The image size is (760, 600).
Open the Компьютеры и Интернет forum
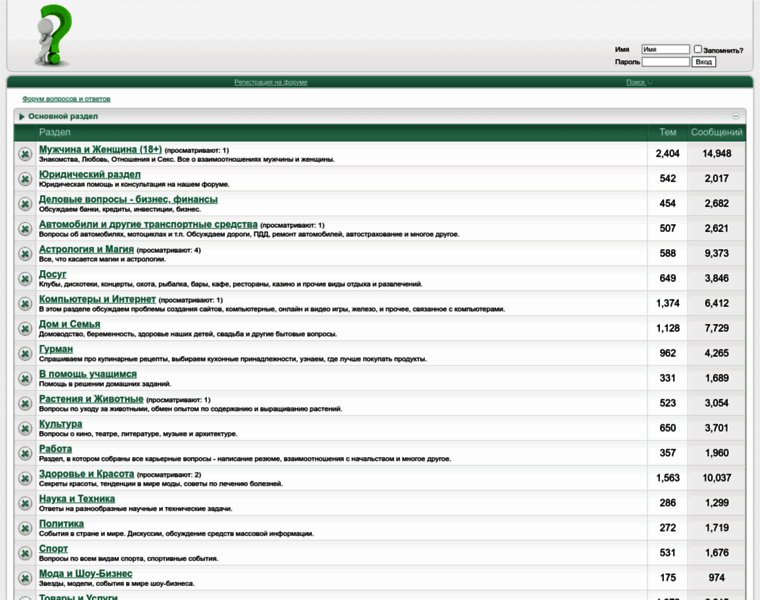pyautogui.click(x=97, y=299)
